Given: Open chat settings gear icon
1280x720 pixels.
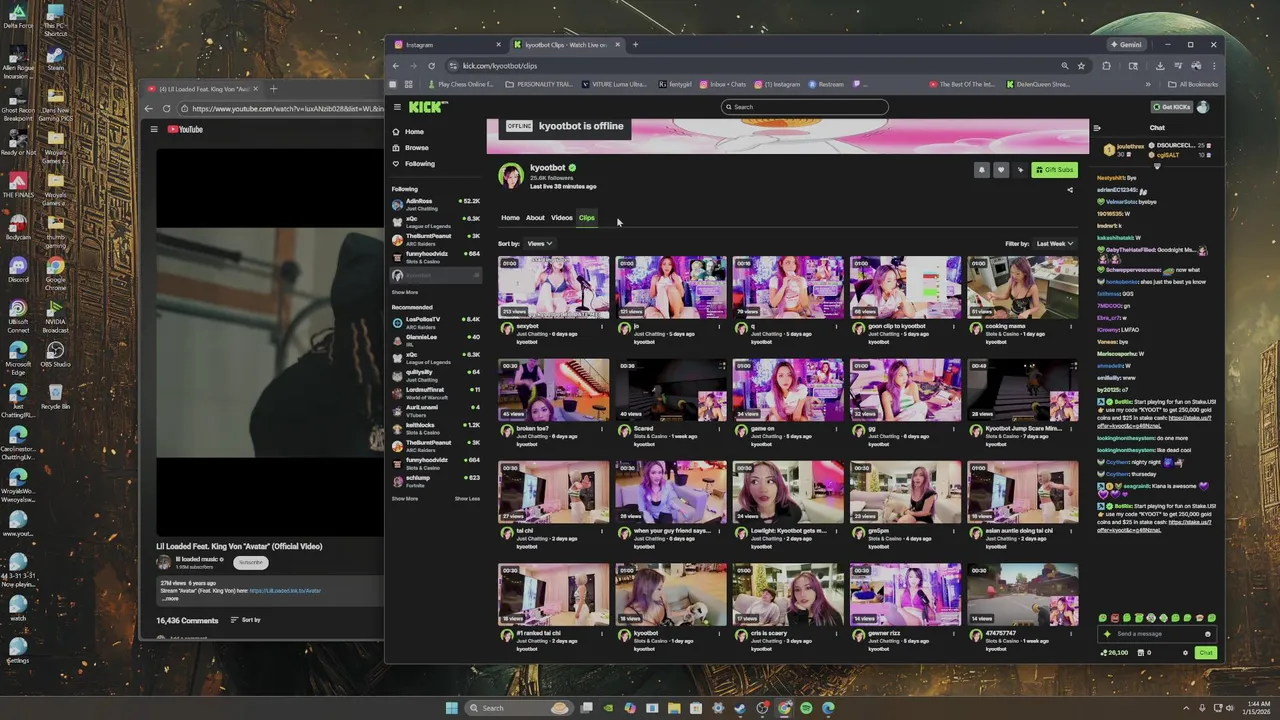Looking at the screenshot, I should click(x=1186, y=653).
